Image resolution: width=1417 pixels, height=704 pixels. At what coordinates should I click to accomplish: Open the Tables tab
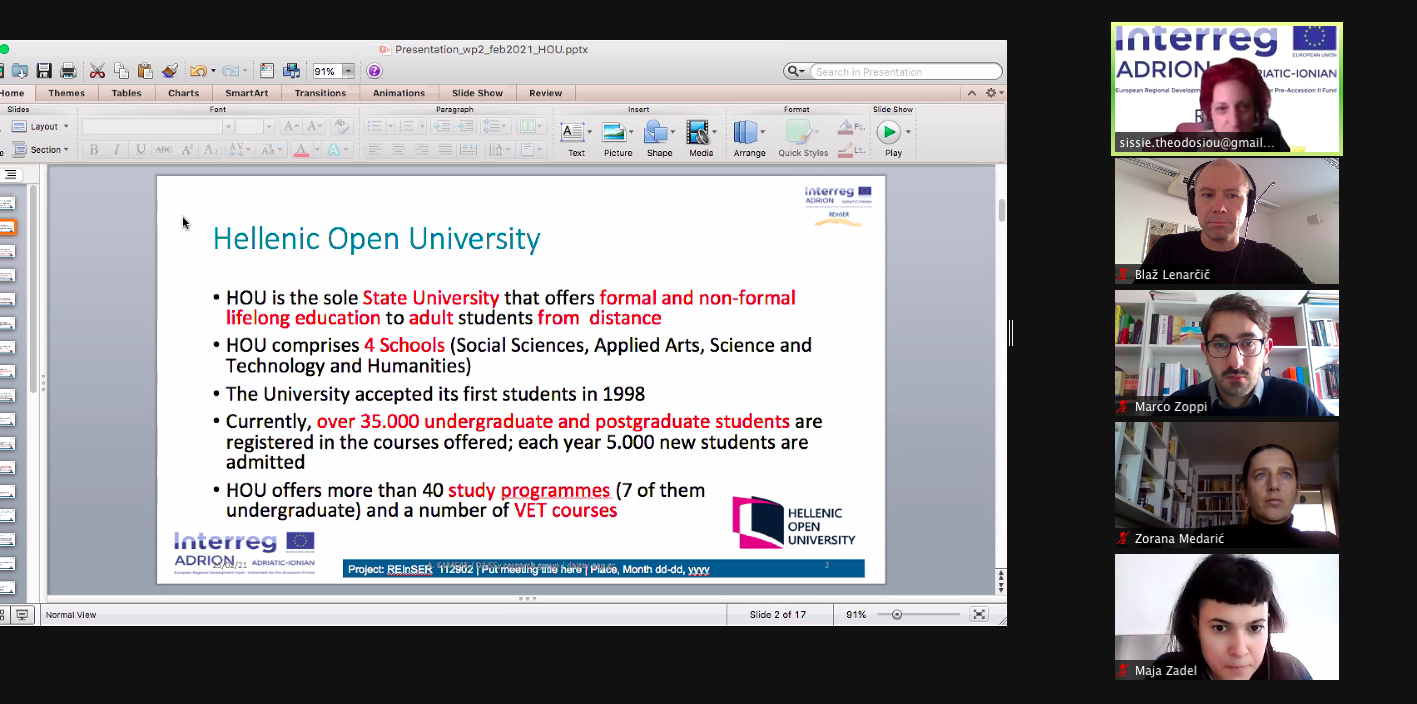tap(126, 93)
